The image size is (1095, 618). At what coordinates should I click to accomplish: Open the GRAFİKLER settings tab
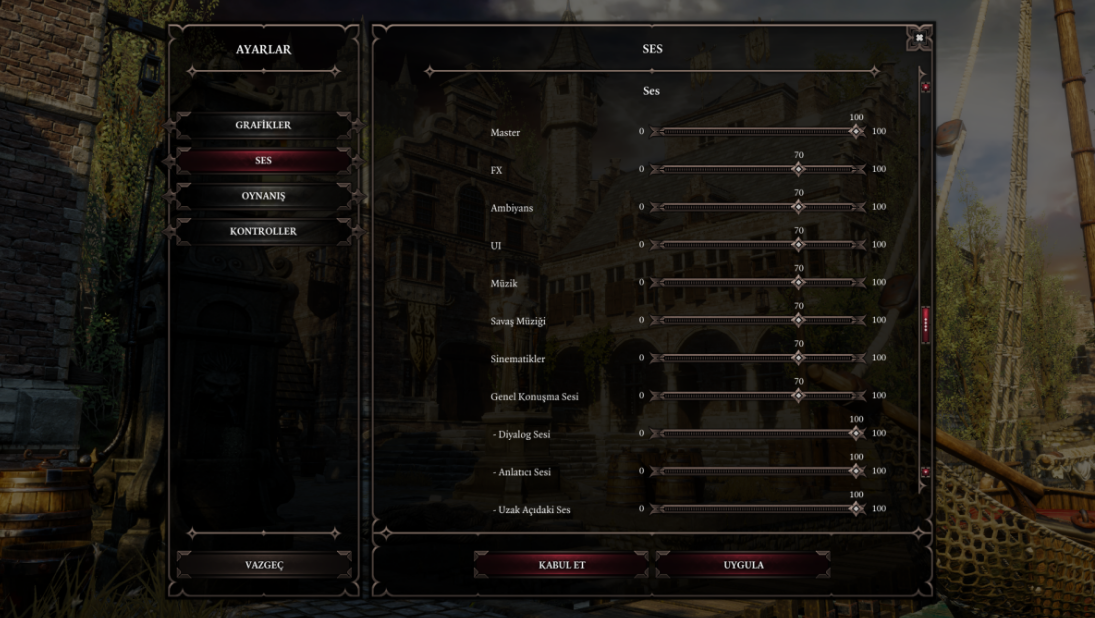263,125
